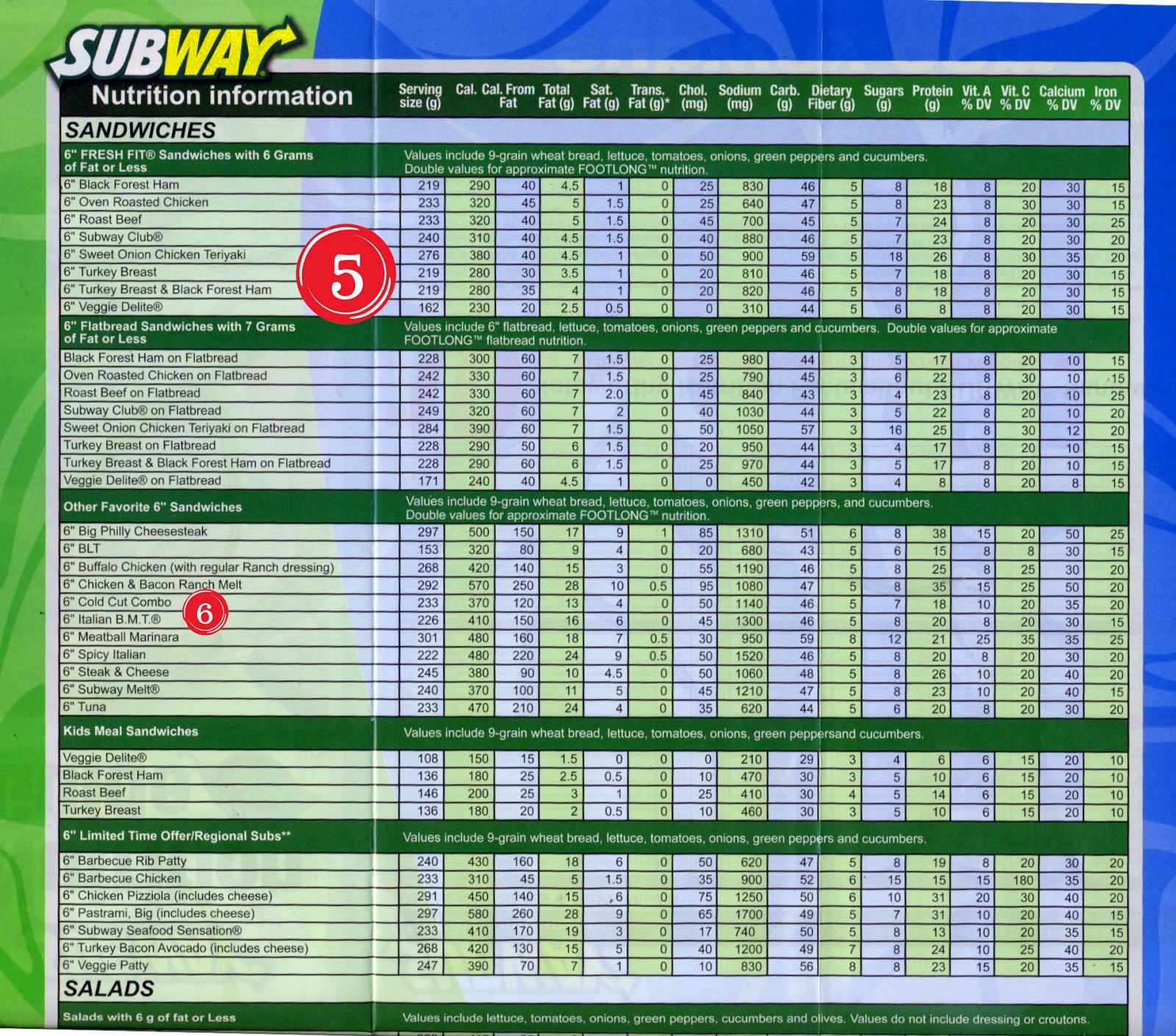Select the 6" Veggie Patty label
This screenshot has width=1176, height=1036.
point(106,965)
